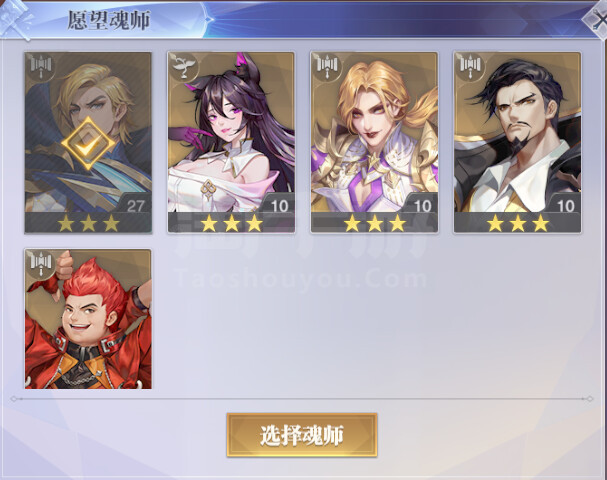Viewport: 607px width, 480px height.
Task: Click the level 10 badge on cat-eared card
Action: [x=279, y=206]
